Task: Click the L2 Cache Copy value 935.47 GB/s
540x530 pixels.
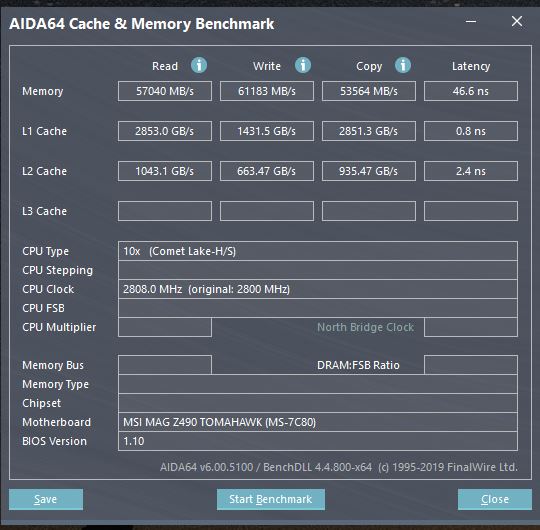Action: pyautogui.click(x=369, y=171)
